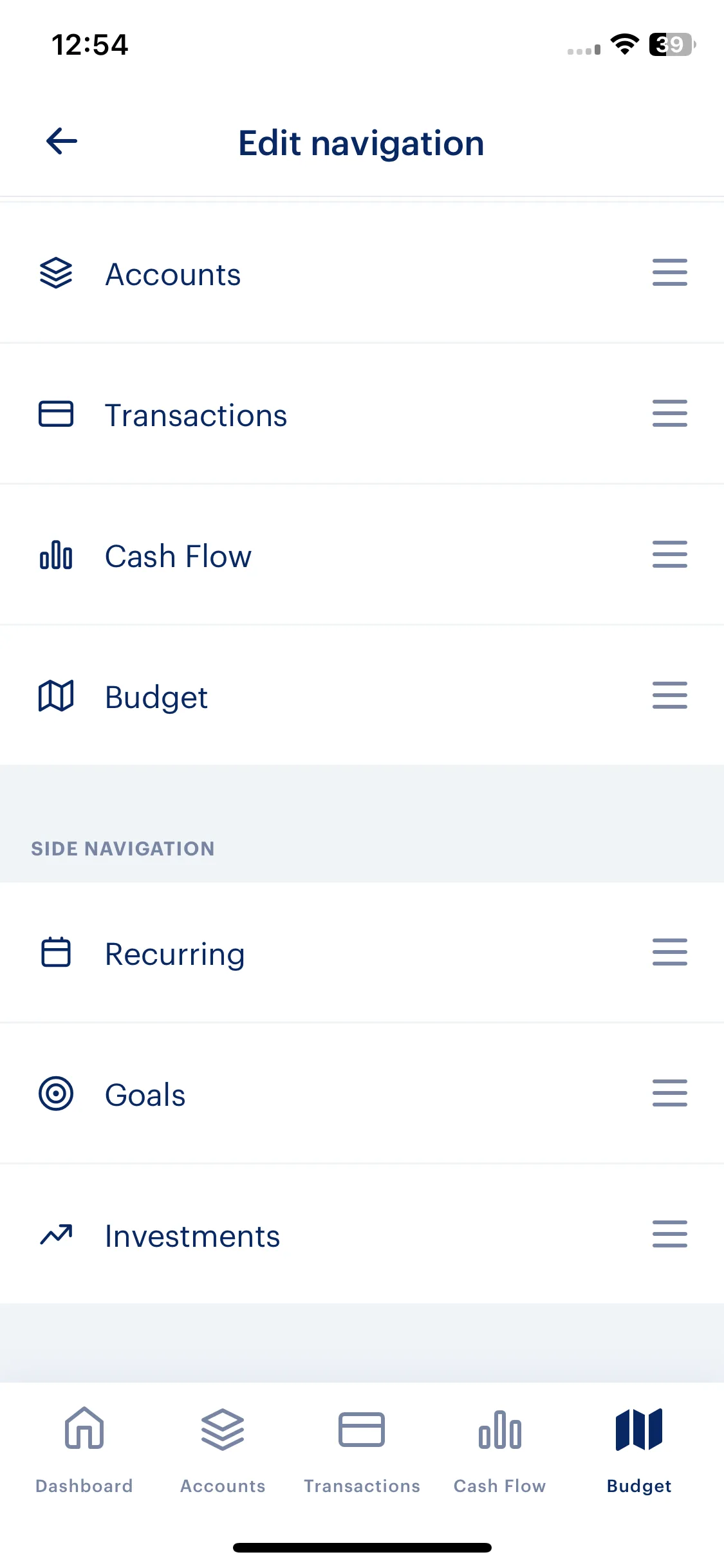The image size is (724, 1568).
Task: Click the Cash Flow bar chart icon in list
Action: tap(56, 555)
